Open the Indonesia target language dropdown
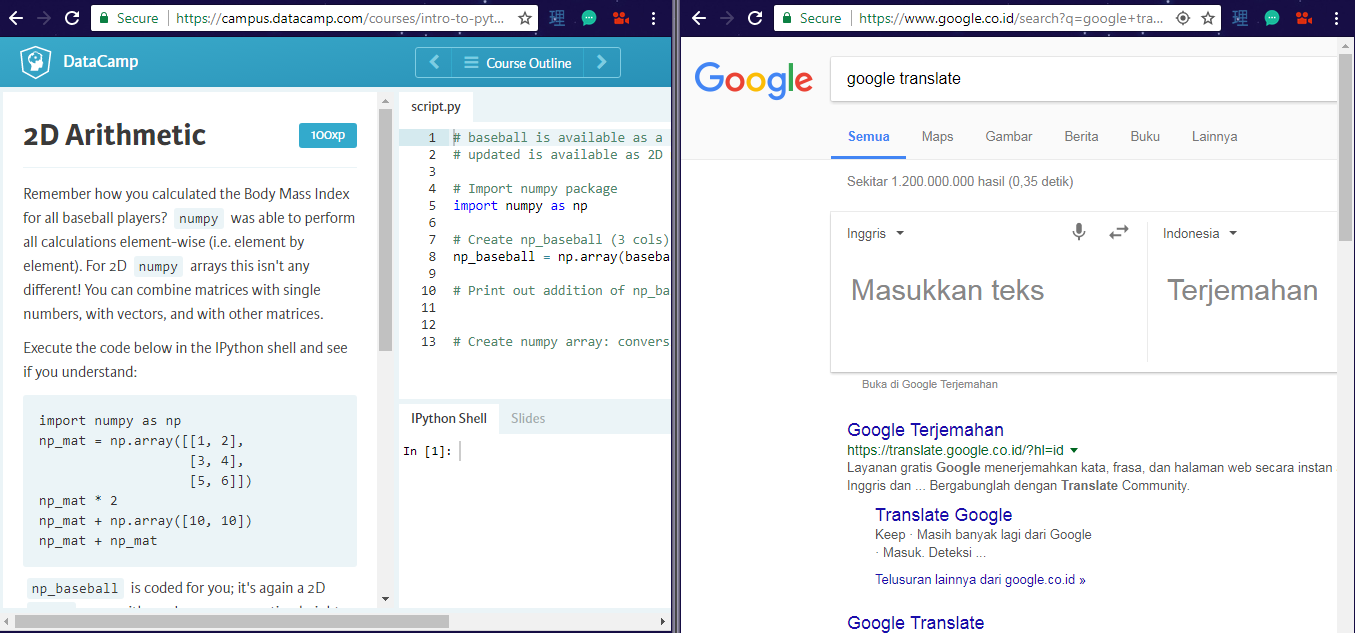Viewport: 1355px width, 633px height. [1200, 233]
